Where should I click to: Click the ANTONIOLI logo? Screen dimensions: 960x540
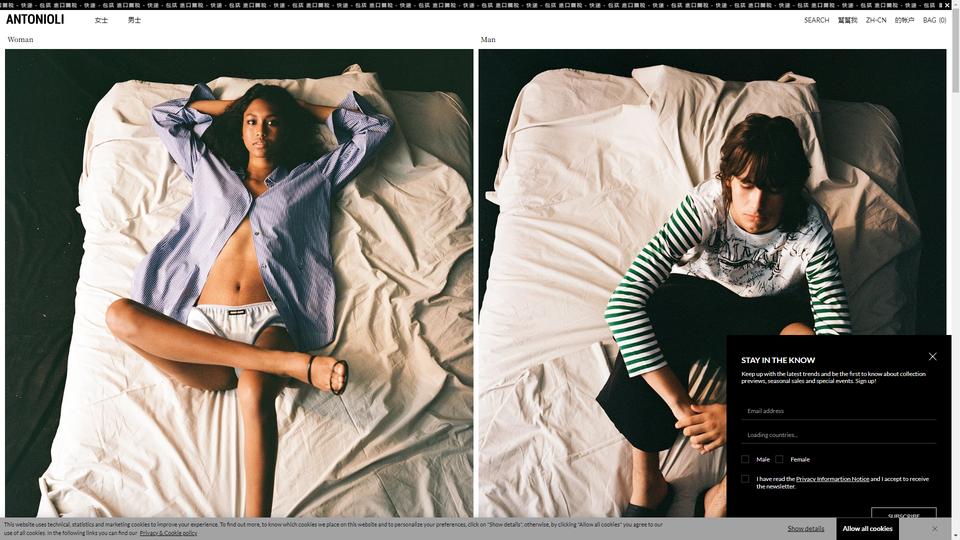tap(35, 20)
